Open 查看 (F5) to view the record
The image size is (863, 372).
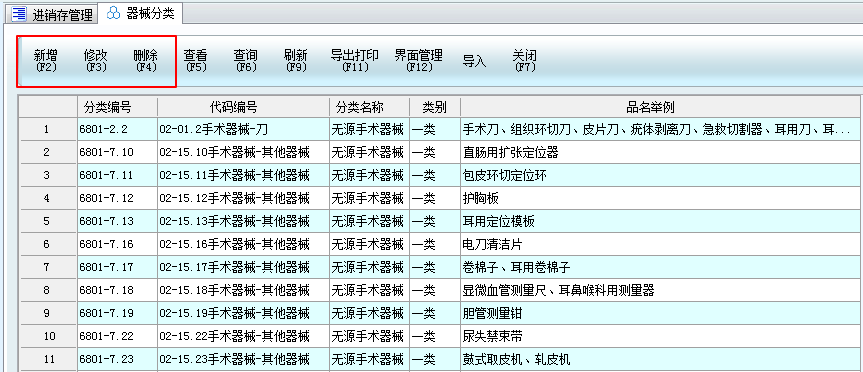pyautogui.click(x=195, y=61)
